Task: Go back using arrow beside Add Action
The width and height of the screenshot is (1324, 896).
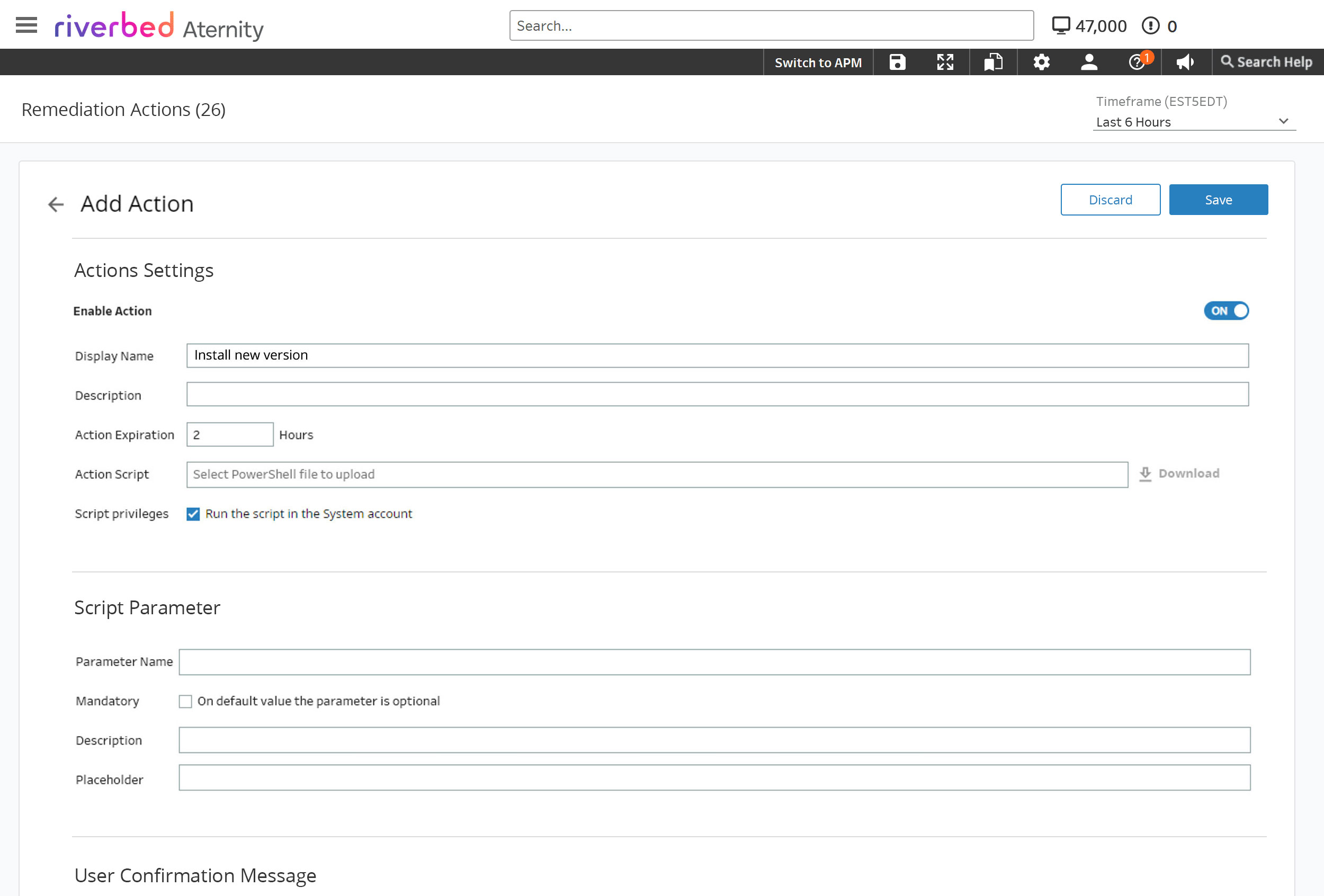Action: coord(56,204)
